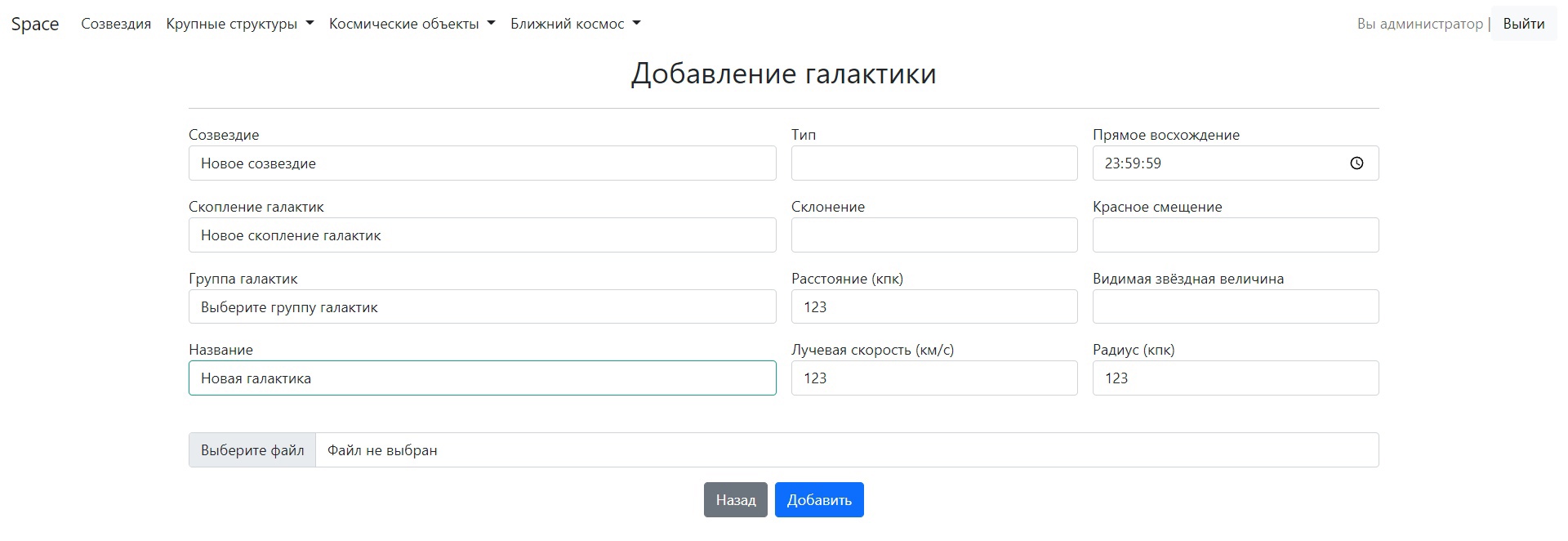1568x541 pixels.
Task: Click the Прямое восхождение time value 23:59:59
Action: [1133, 163]
